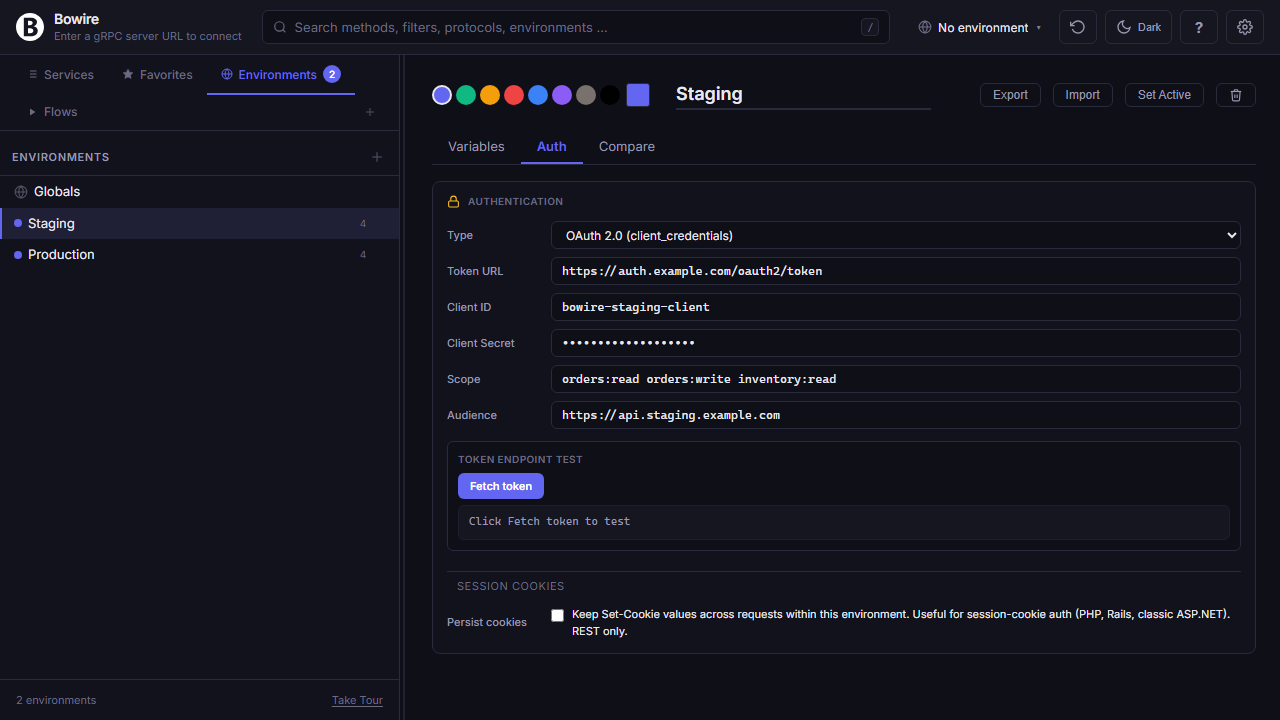
Task: Open the settings gear icon
Action: coord(1245,27)
